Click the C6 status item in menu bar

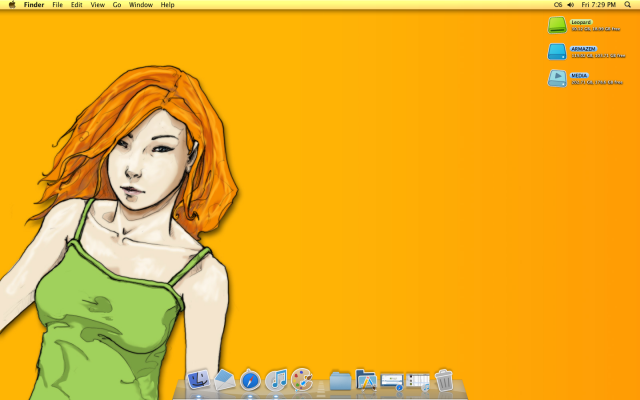(558, 5)
